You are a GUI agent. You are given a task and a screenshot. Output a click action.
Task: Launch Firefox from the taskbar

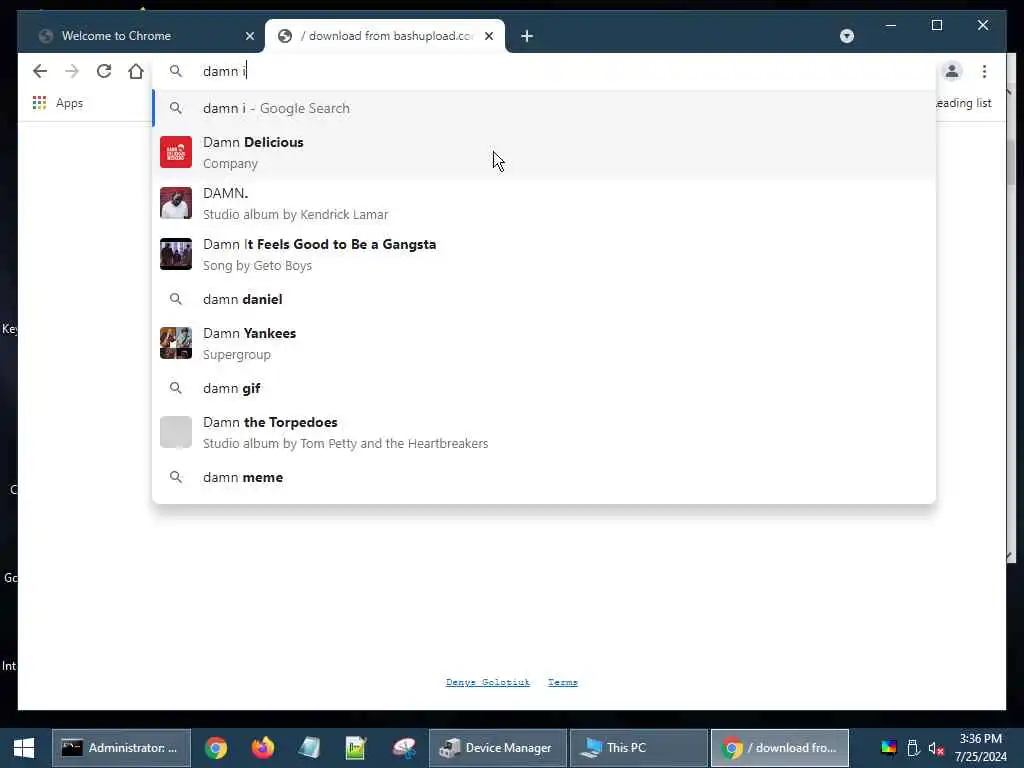263,748
